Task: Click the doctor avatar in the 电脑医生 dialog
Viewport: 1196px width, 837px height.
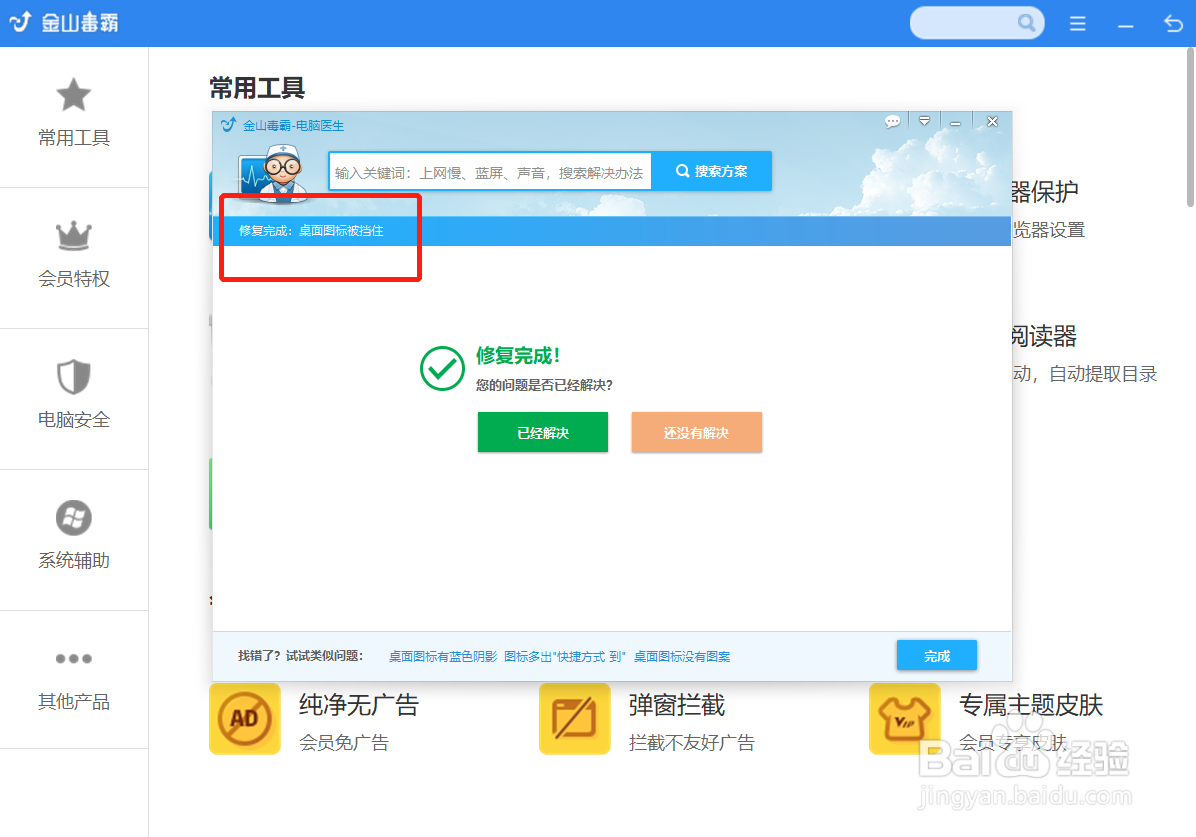Action: pos(275,173)
